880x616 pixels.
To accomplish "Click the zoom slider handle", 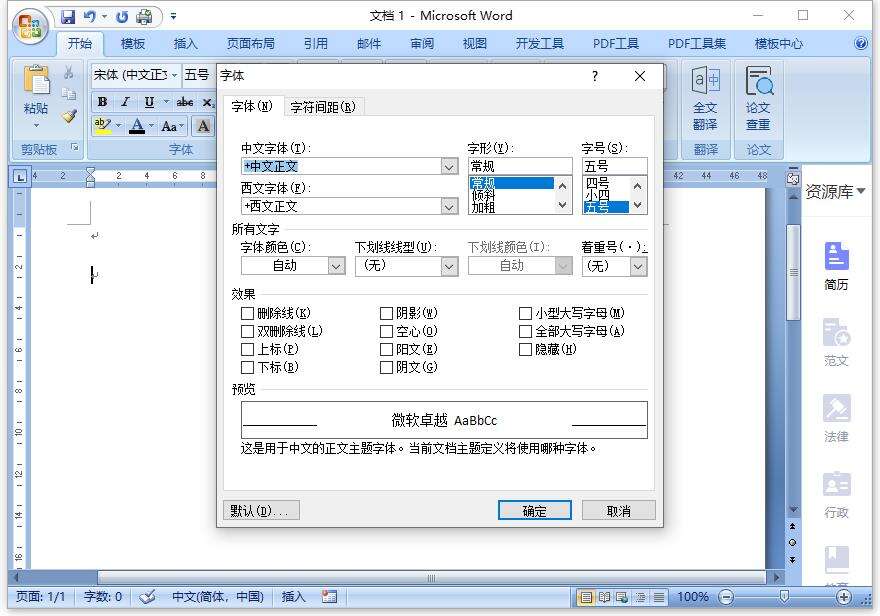I will [x=784, y=597].
